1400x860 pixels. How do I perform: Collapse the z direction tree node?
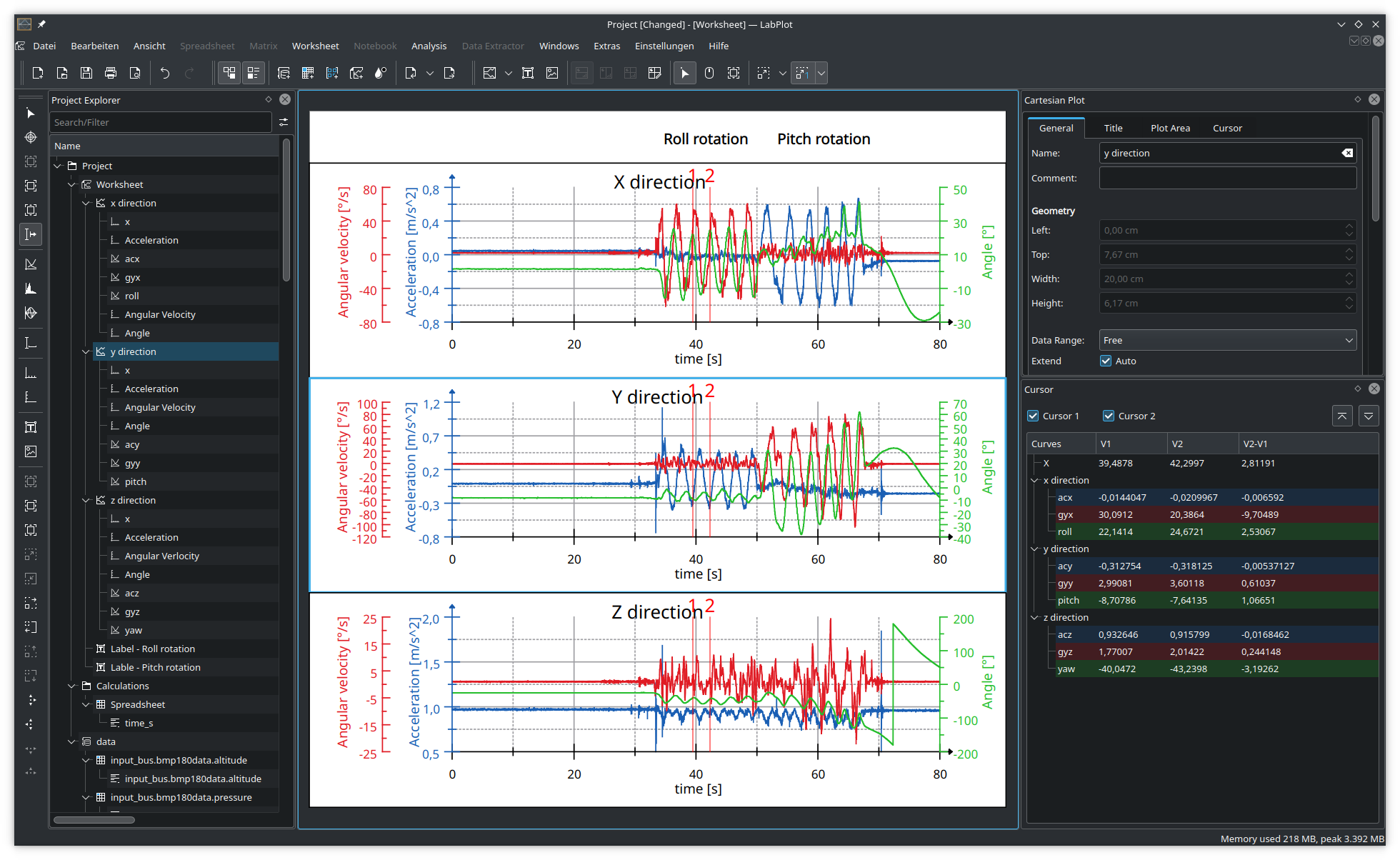(86, 500)
